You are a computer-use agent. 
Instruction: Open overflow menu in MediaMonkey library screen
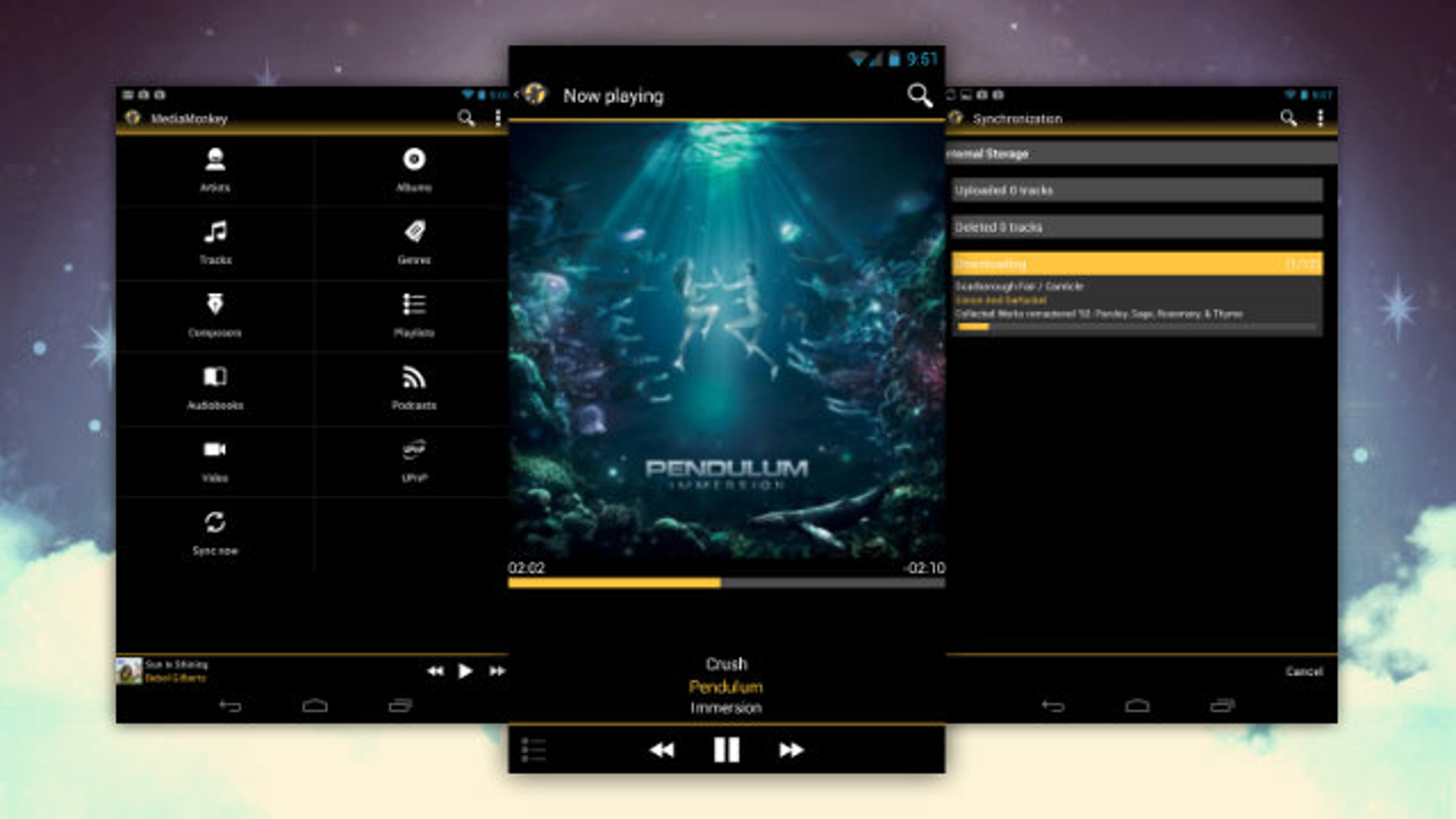498,118
